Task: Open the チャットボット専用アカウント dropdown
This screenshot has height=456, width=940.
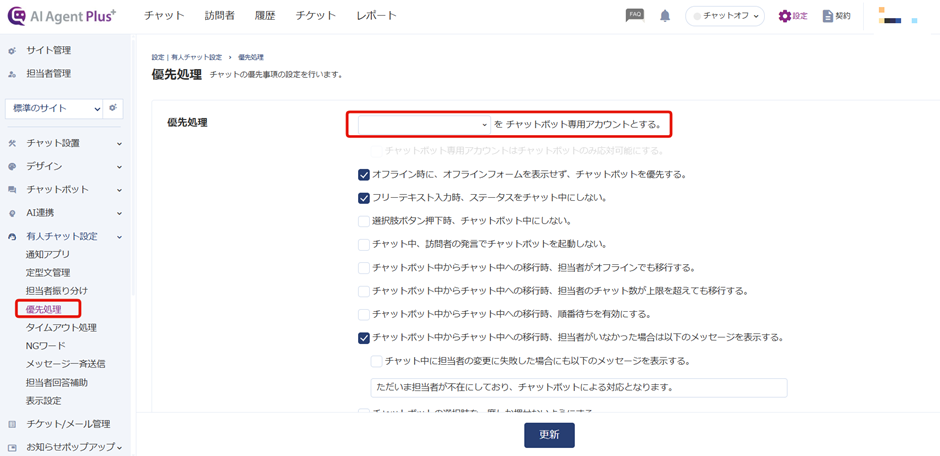Action: [x=424, y=125]
